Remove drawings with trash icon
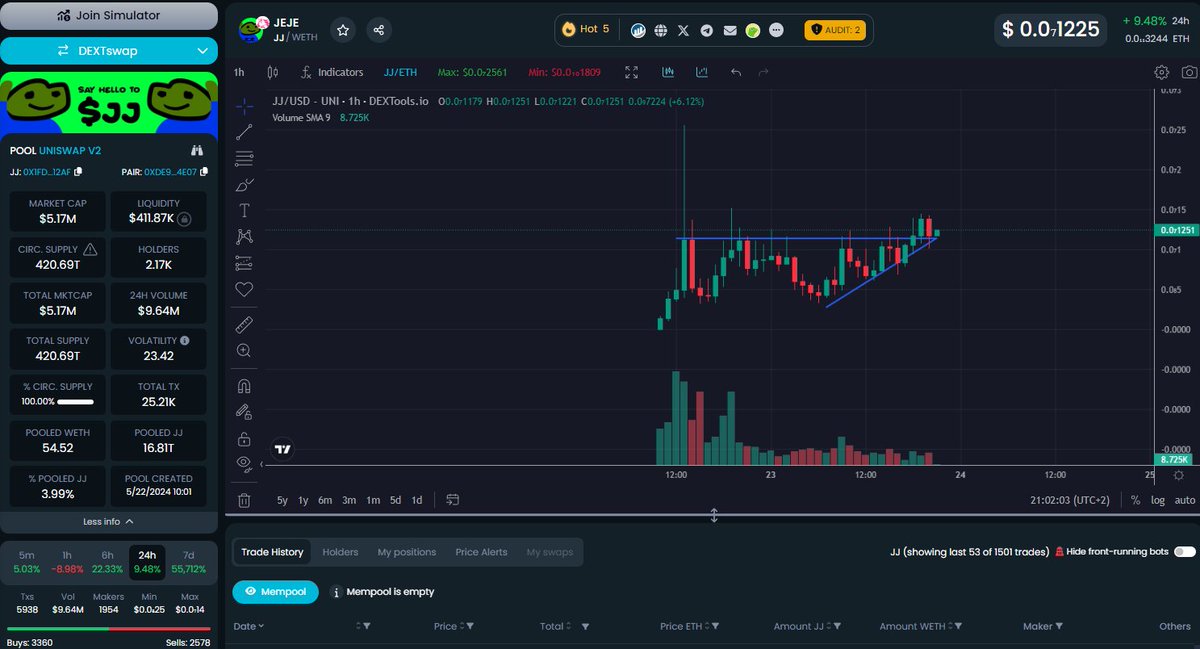The width and height of the screenshot is (1200, 649). point(244,500)
